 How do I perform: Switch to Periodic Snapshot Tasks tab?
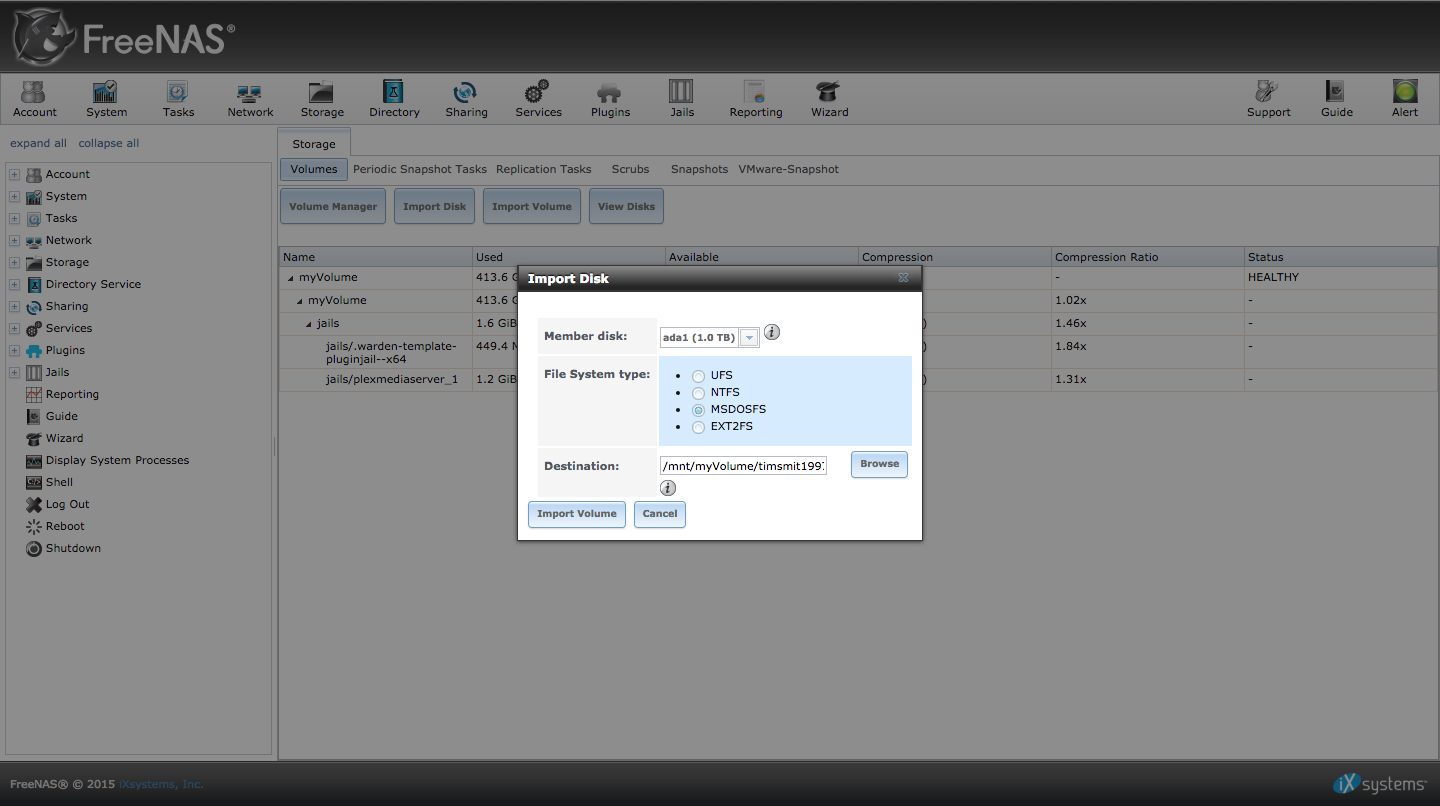pyautogui.click(x=419, y=169)
